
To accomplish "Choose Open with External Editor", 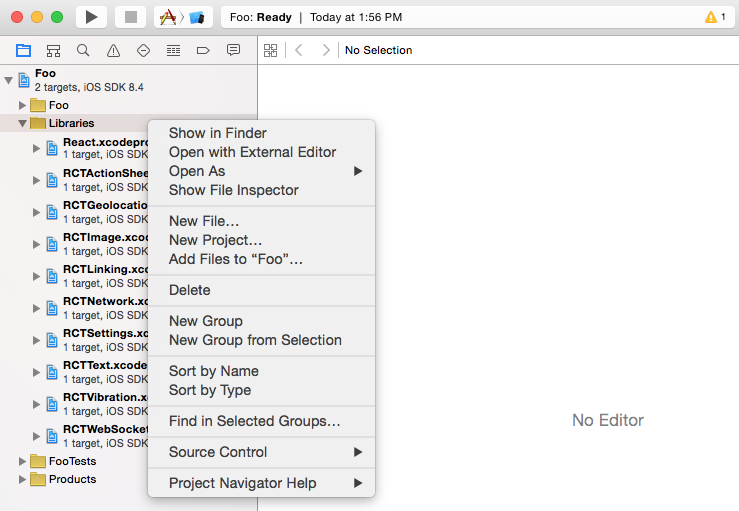I will point(262,152).
